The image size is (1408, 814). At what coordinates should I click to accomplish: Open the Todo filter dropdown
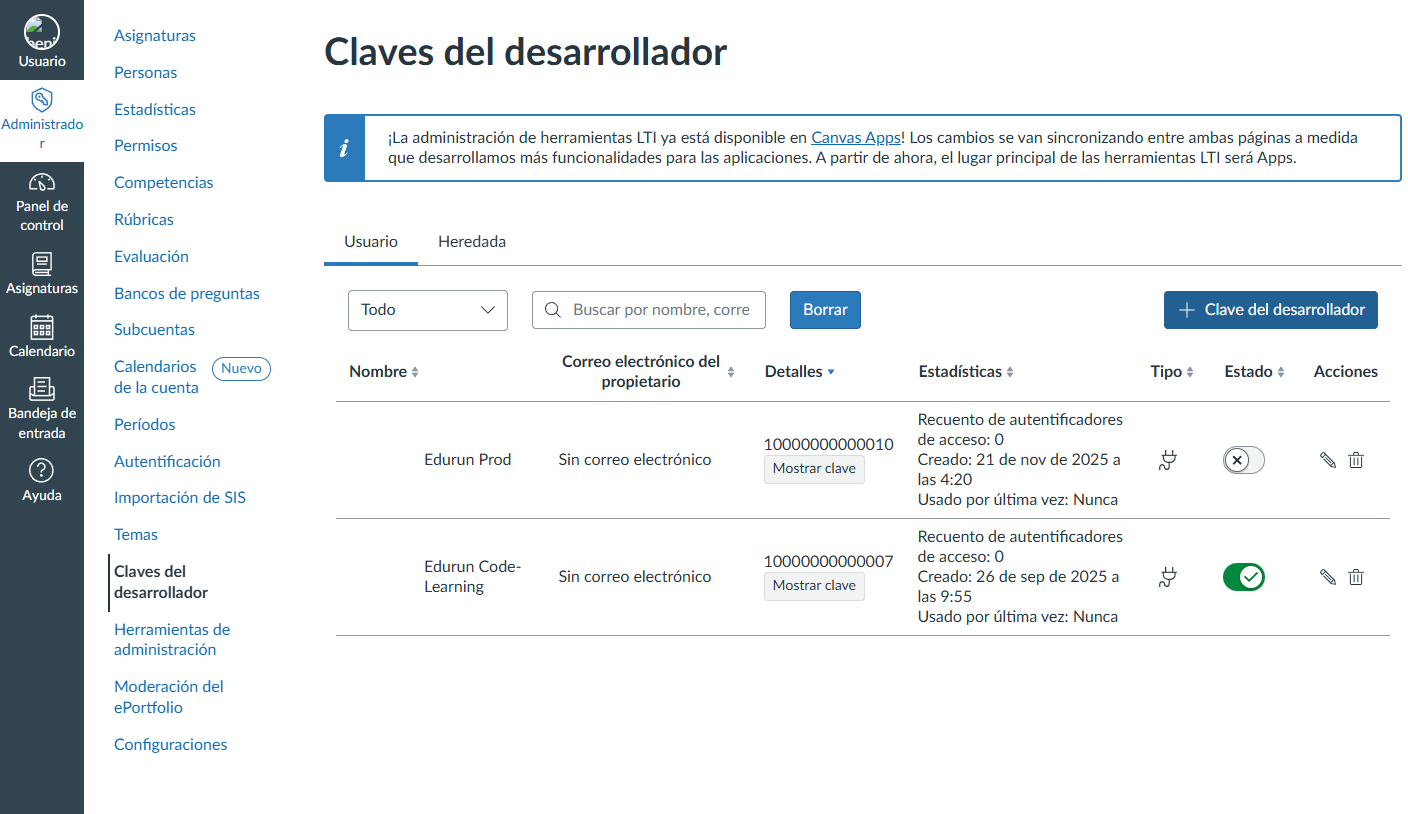427,310
